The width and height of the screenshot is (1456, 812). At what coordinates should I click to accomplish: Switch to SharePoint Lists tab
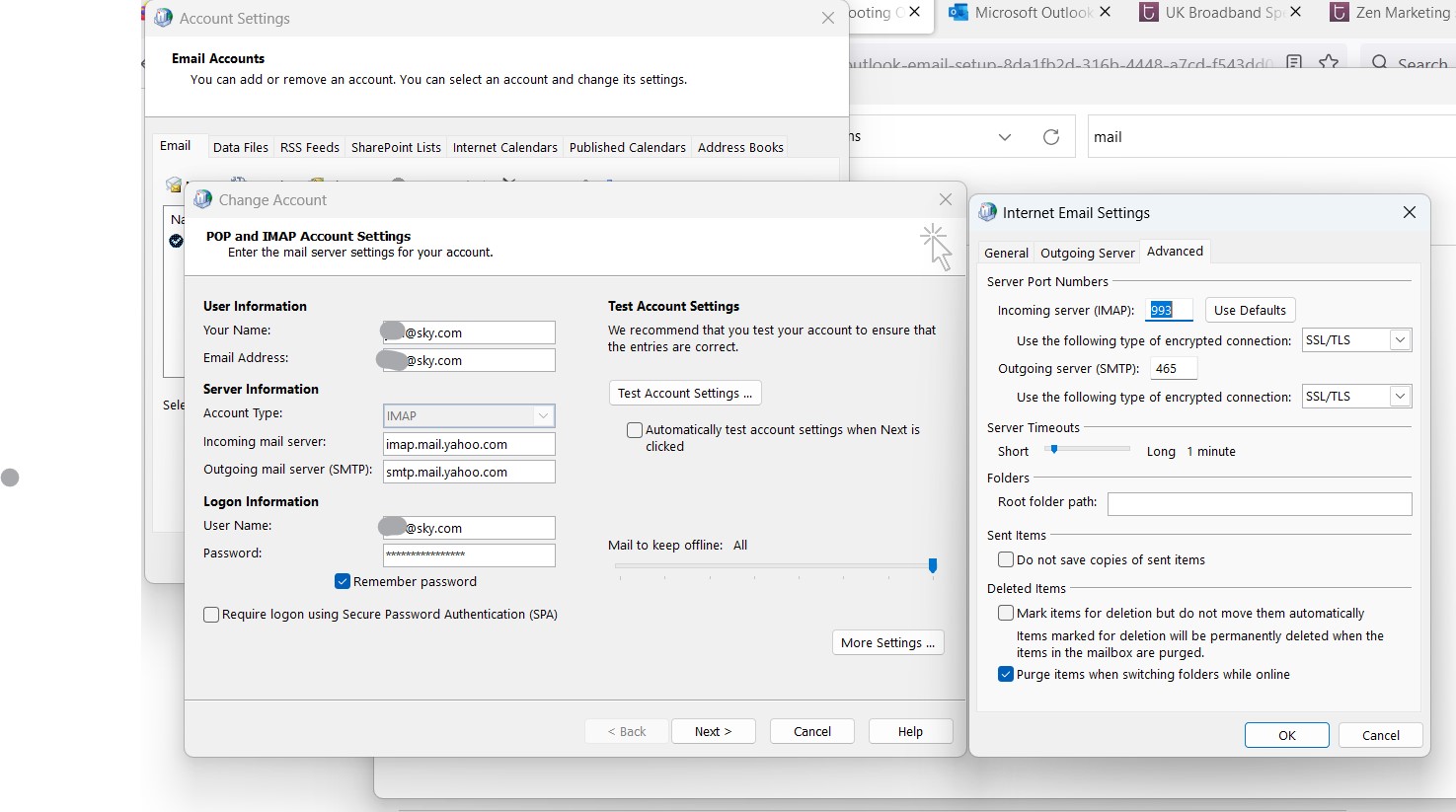[396, 147]
